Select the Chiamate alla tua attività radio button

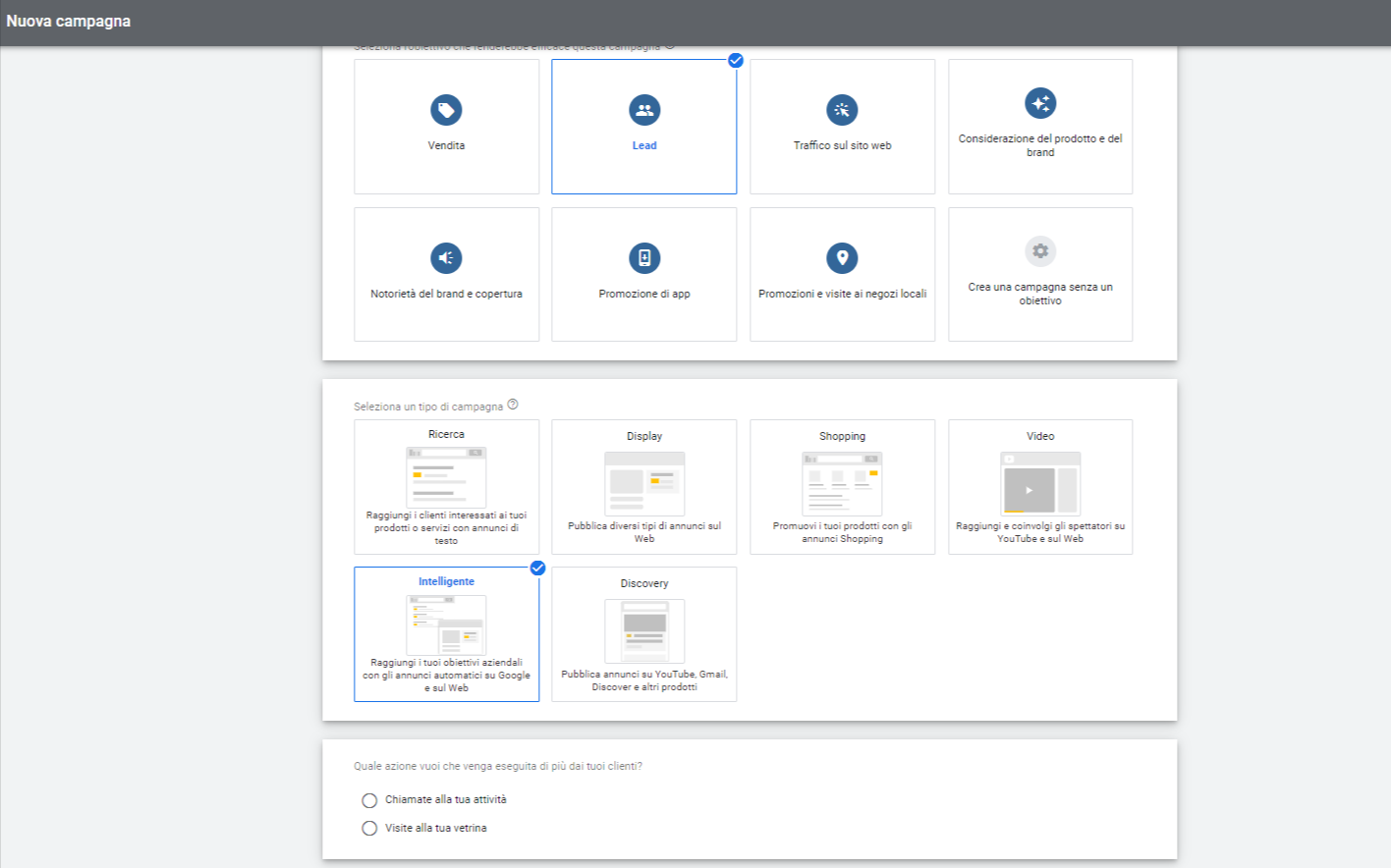pos(369,800)
